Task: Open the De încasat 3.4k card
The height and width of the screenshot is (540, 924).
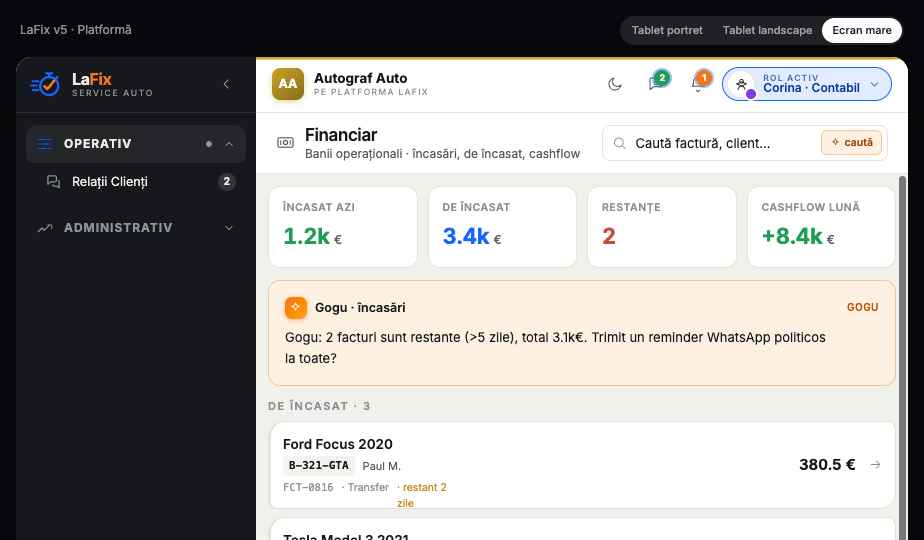Action: [503, 227]
